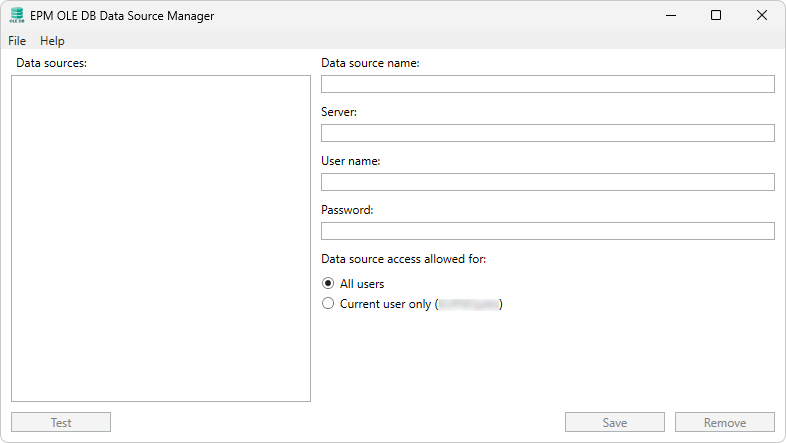Select the All users radio option

[328, 284]
